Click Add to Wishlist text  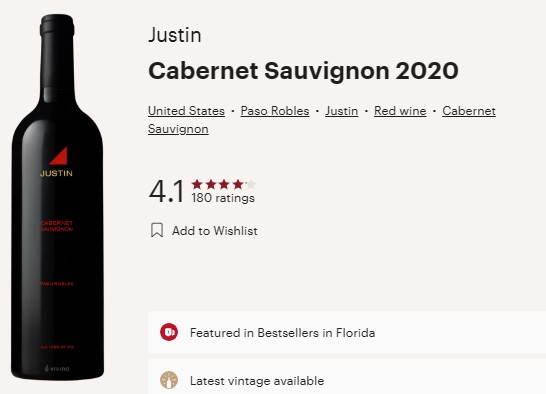click(x=215, y=231)
